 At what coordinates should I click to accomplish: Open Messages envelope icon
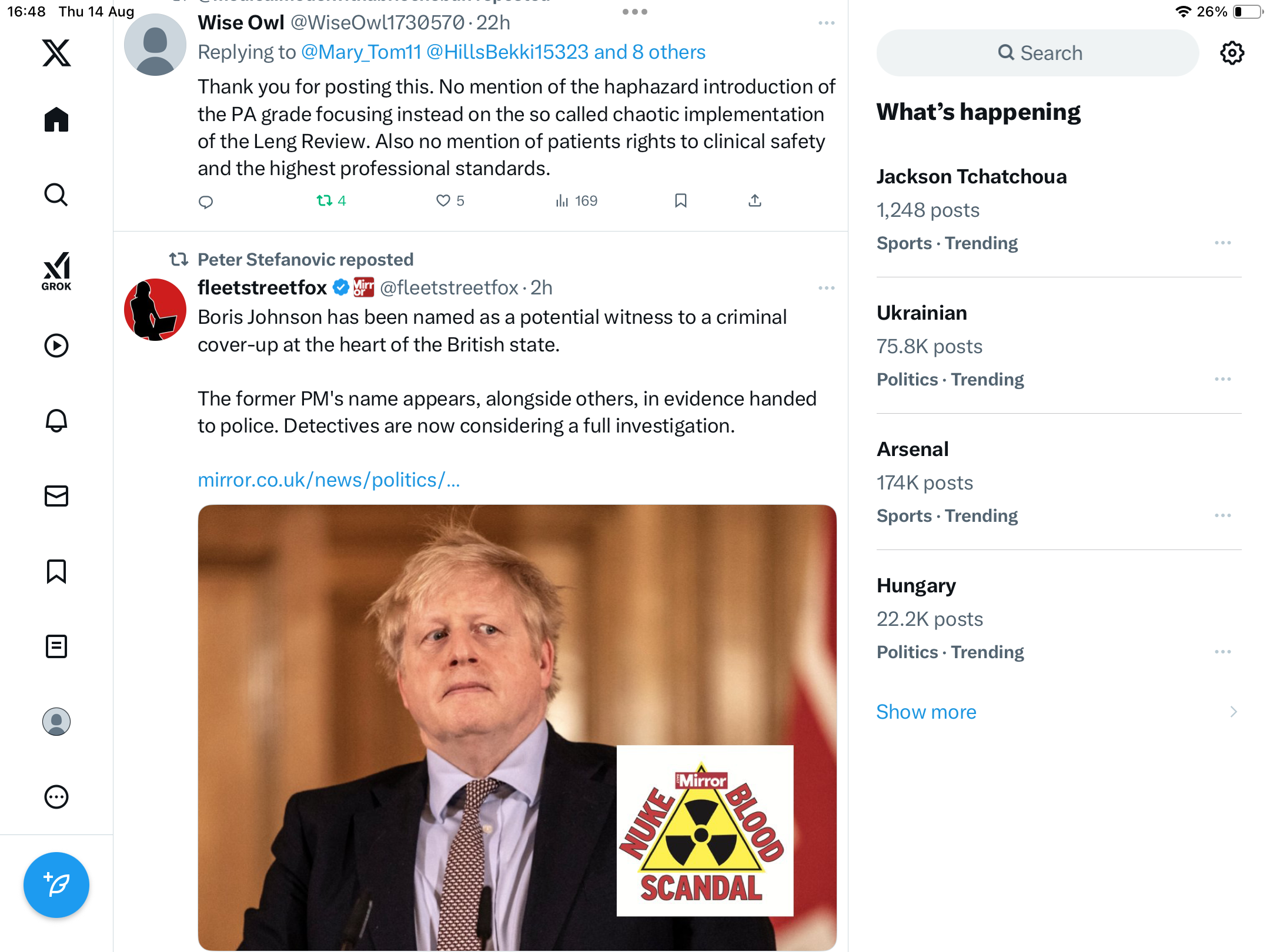(x=56, y=496)
